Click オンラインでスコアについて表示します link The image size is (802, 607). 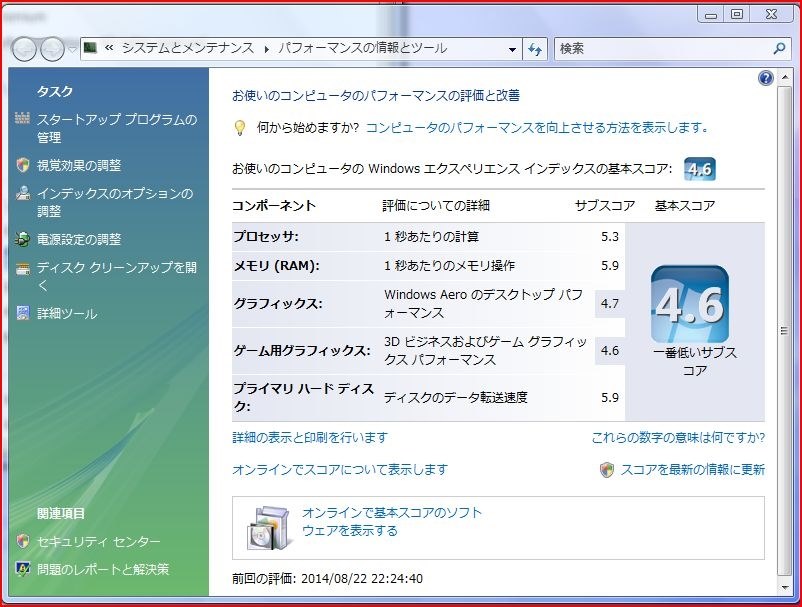click(x=340, y=469)
